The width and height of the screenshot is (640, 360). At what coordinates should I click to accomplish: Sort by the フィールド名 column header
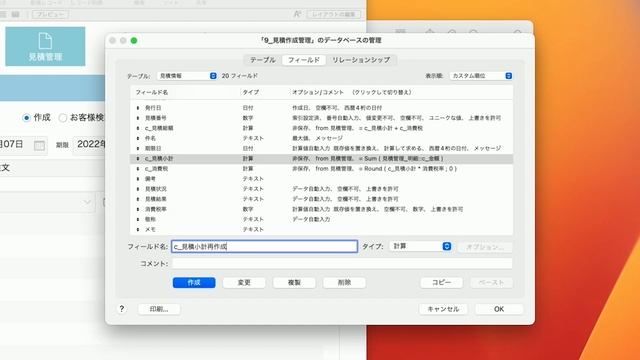(x=152, y=92)
